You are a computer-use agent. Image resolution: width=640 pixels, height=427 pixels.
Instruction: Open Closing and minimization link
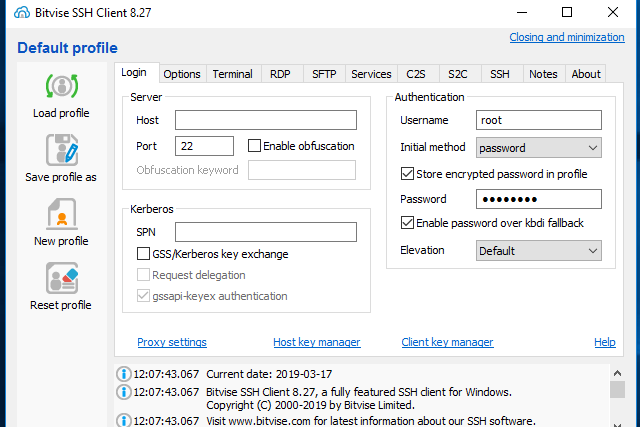click(x=567, y=37)
